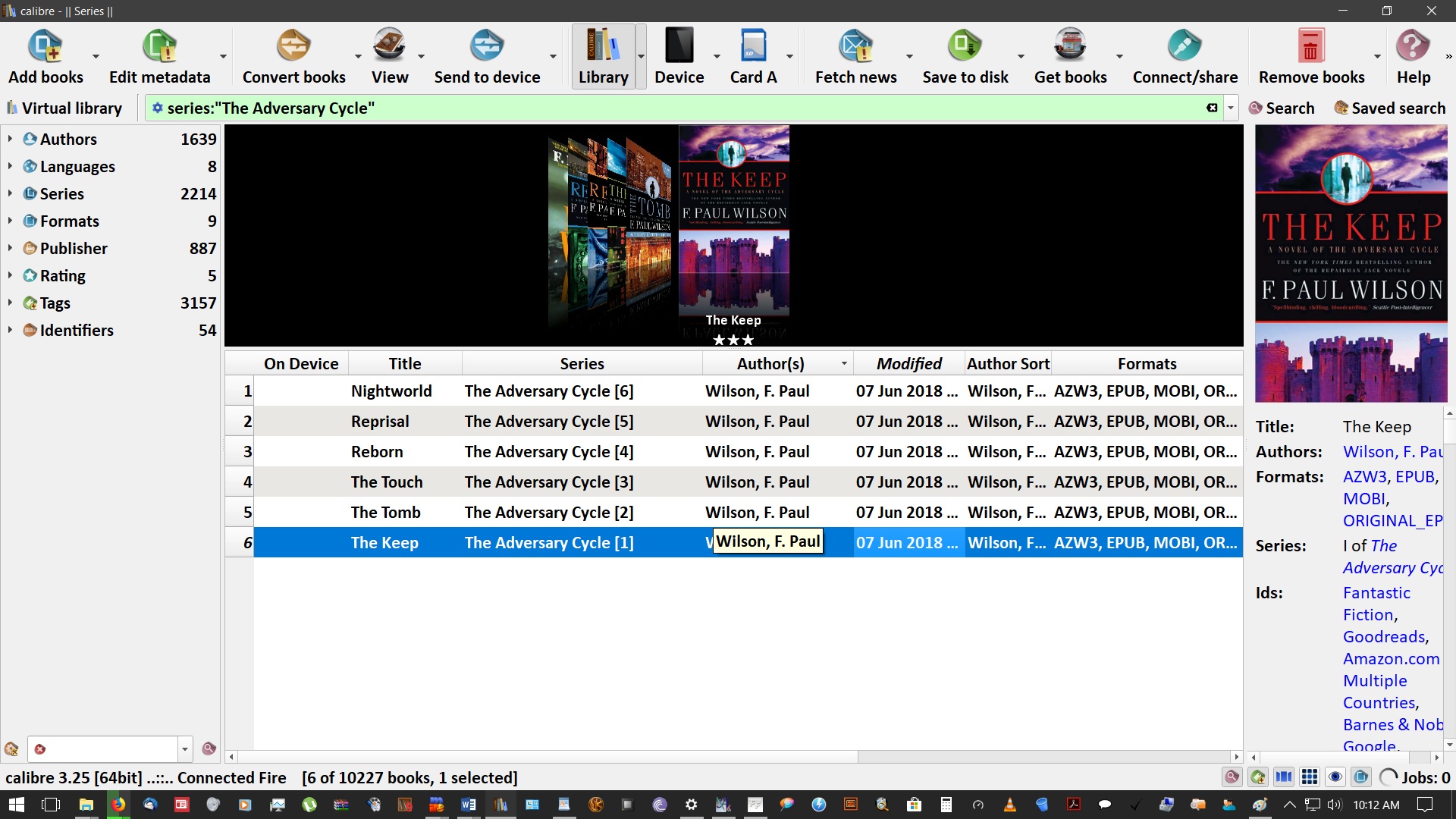The width and height of the screenshot is (1456, 819).
Task: Click the Saved search button
Action: [1390, 108]
